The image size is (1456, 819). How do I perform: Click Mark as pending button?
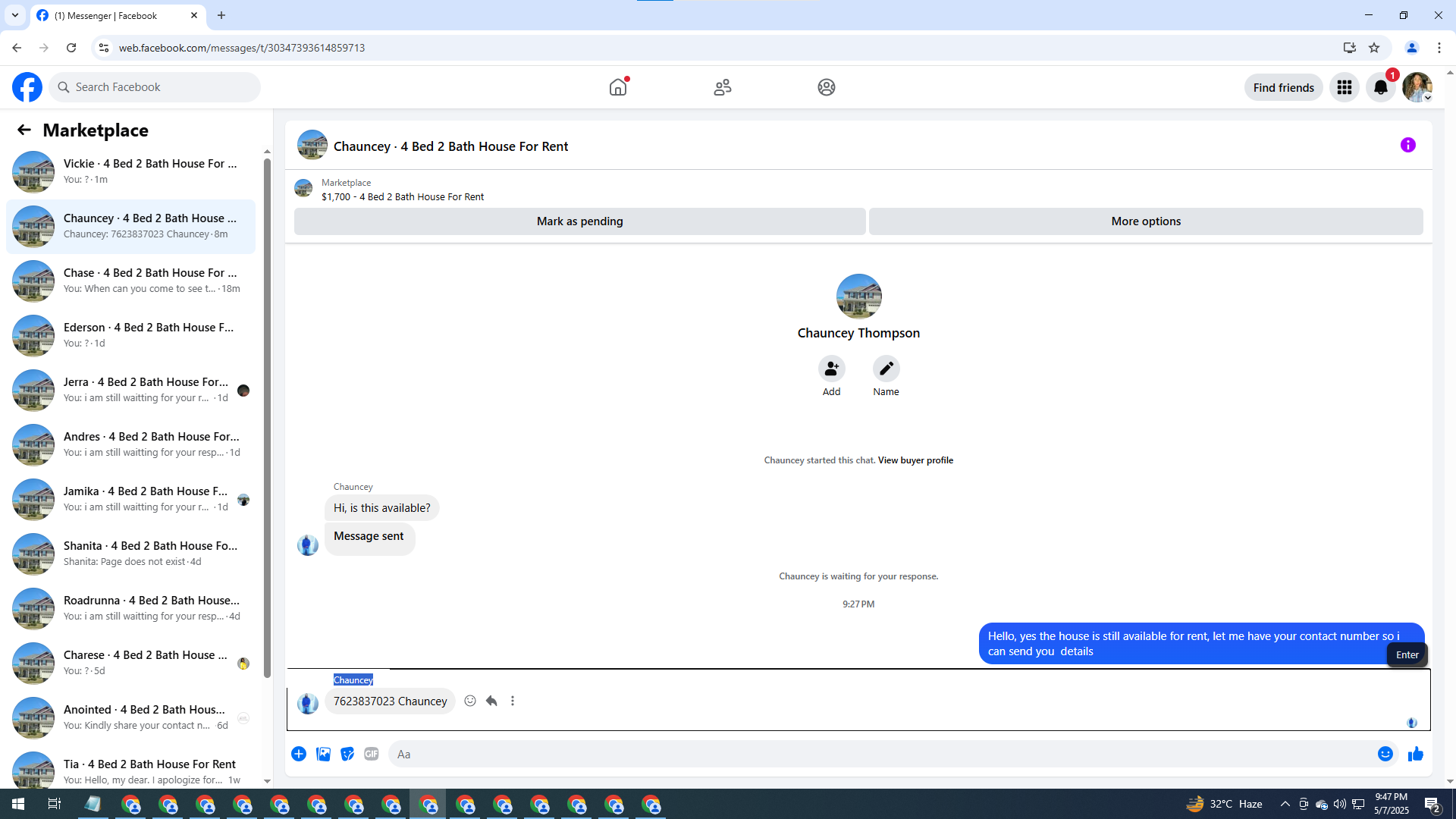(x=579, y=221)
